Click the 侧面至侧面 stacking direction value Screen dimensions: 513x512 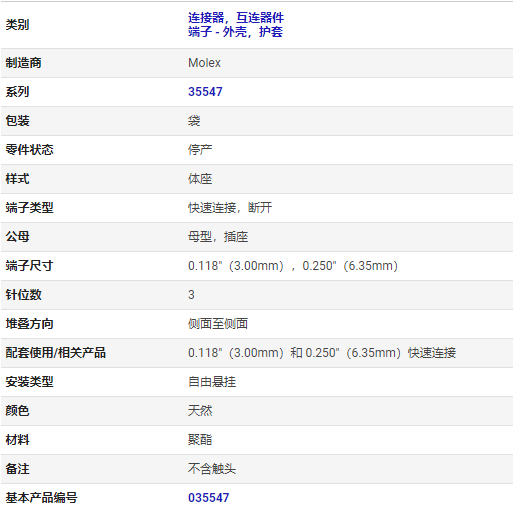[218, 324]
